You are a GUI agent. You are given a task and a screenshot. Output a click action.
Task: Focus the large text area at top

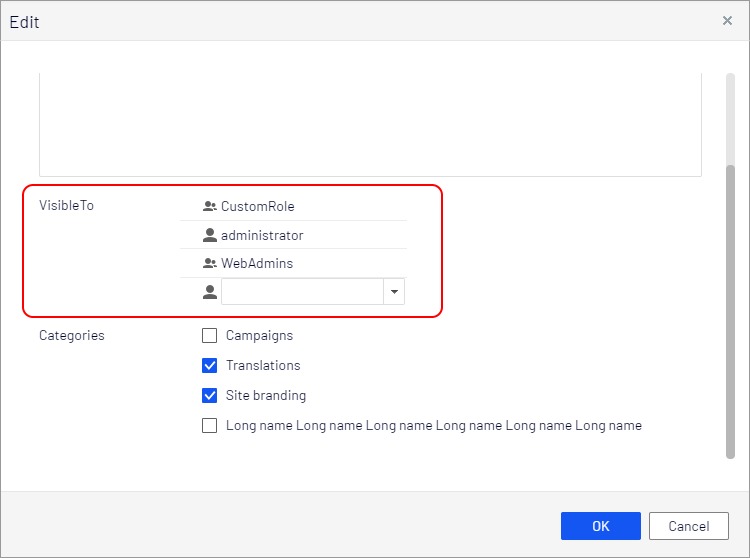click(x=370, y=125)
